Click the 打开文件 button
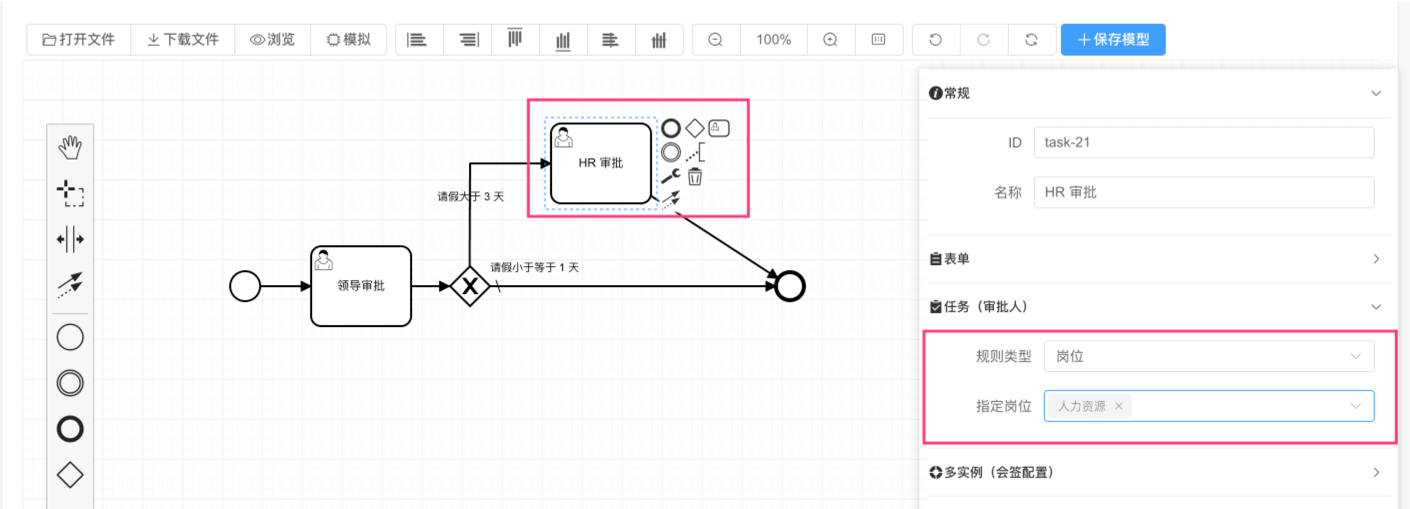This screenshot has width=1410, height=509. pos(78,40)
